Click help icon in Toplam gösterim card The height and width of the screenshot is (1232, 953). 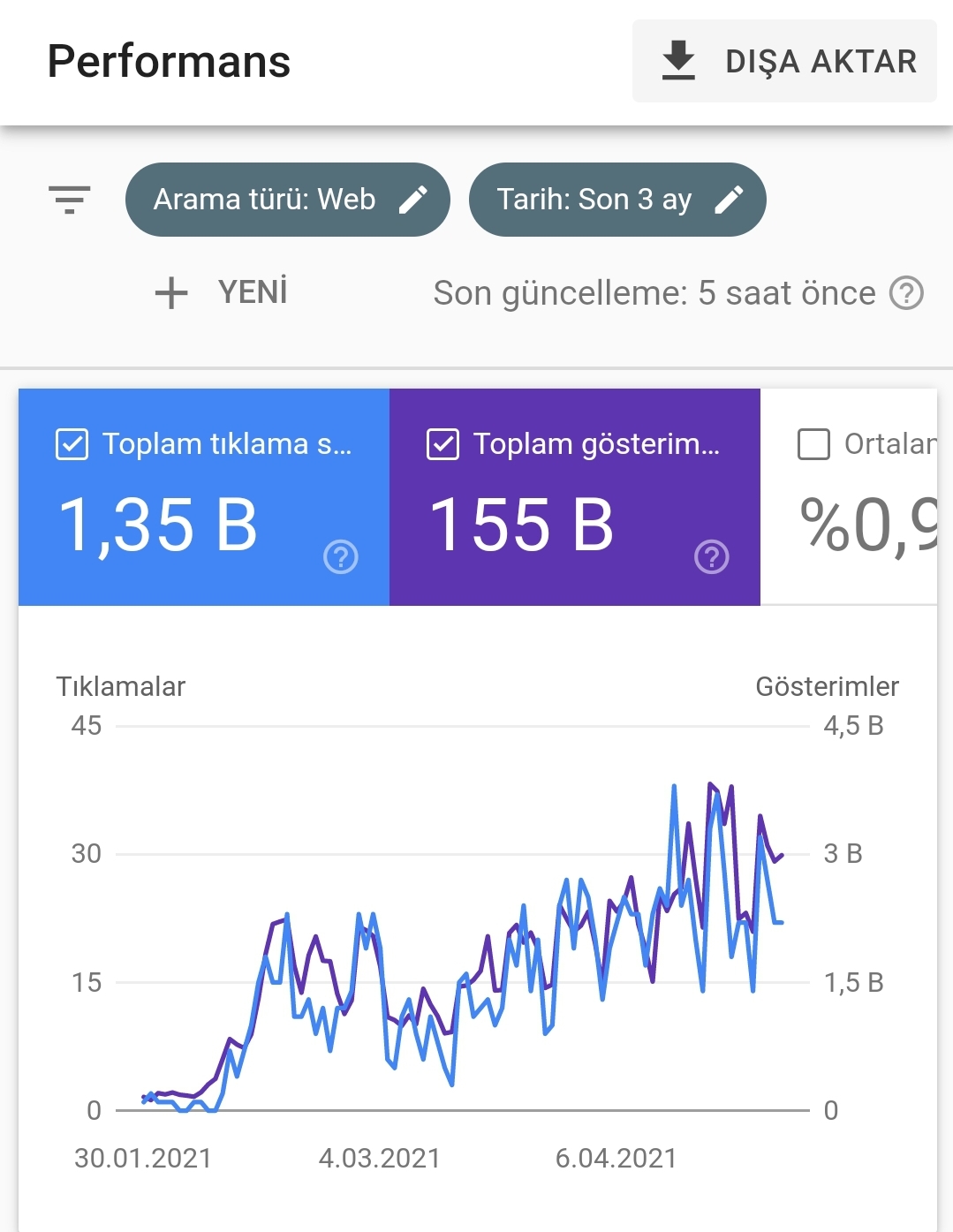click(x=712, y=556)
